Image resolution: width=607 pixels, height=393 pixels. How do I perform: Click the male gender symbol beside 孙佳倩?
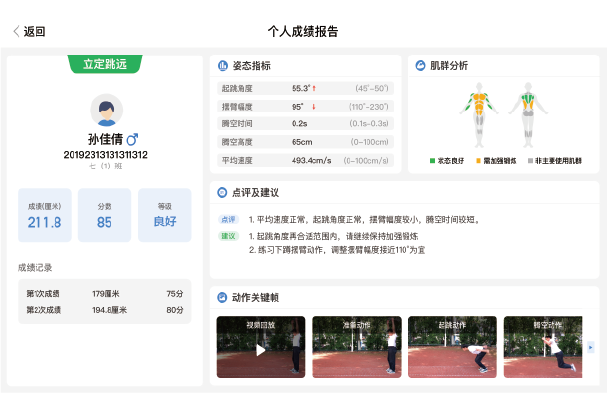tap(132, 139)
